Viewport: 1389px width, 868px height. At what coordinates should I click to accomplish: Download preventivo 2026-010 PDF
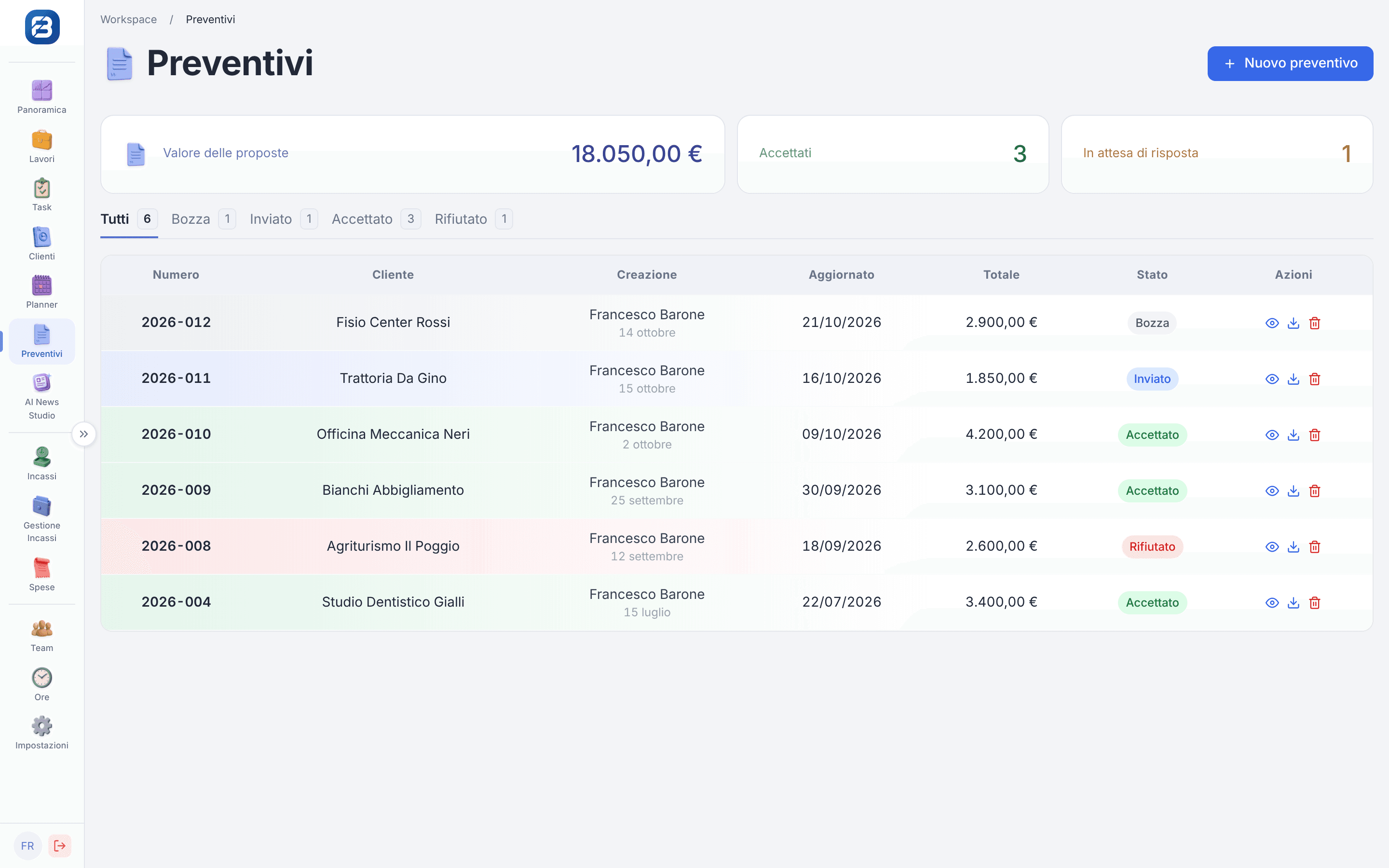(x=1293, y=435)
